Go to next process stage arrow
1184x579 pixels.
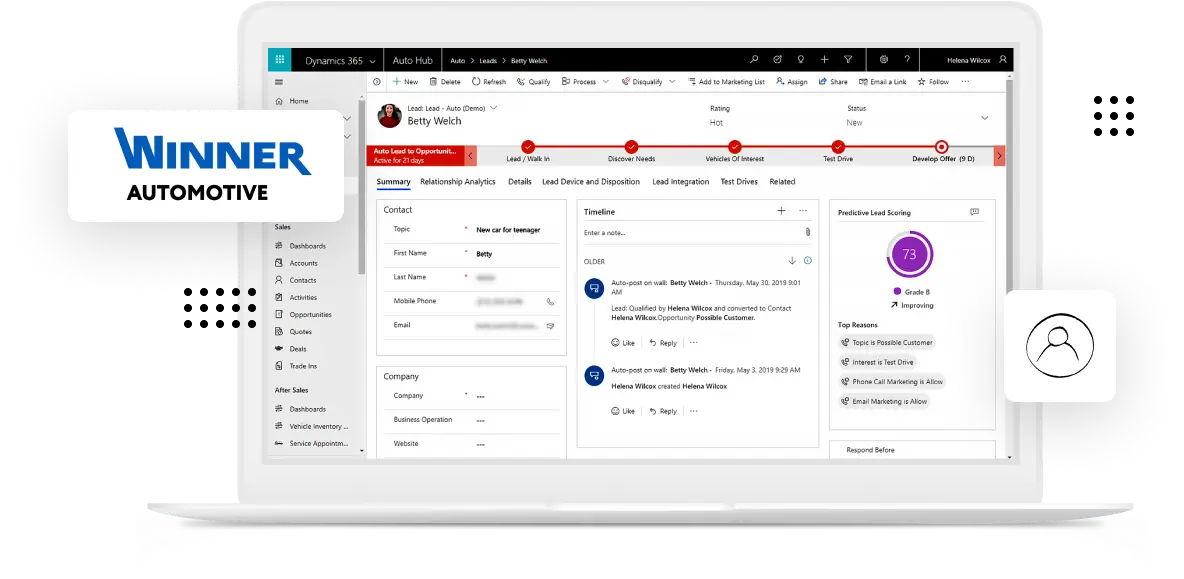(x=1000, y=156)
